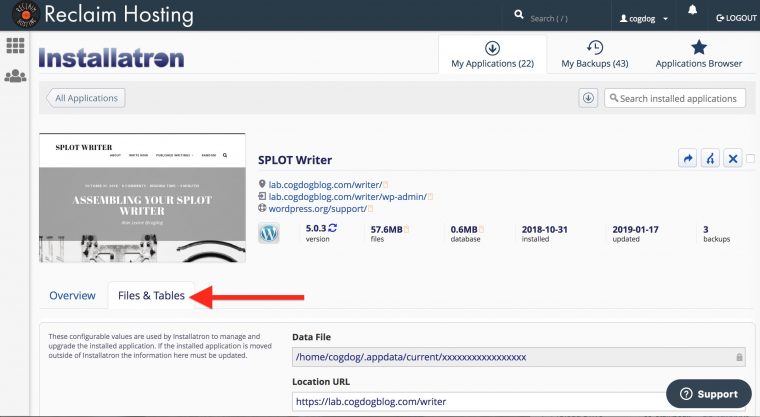The width and height of the screenshot is (760, 417).
Task: Select the Files & Tables tab
Action: click(x=151, y=295)
